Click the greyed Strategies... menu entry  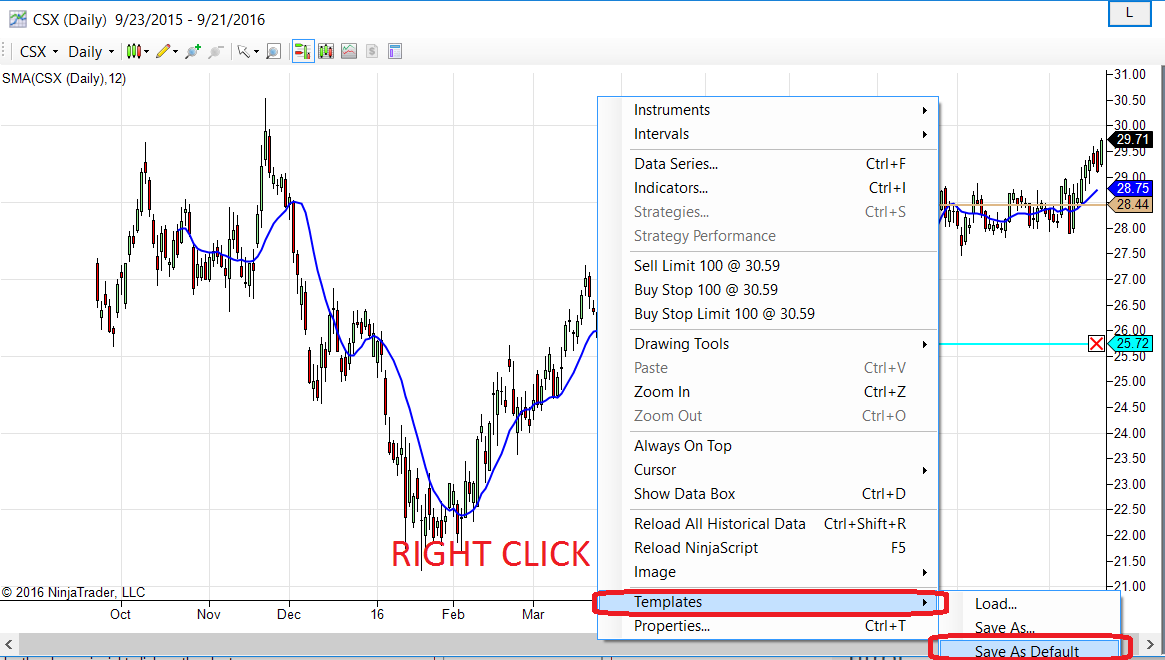(768, 212)
